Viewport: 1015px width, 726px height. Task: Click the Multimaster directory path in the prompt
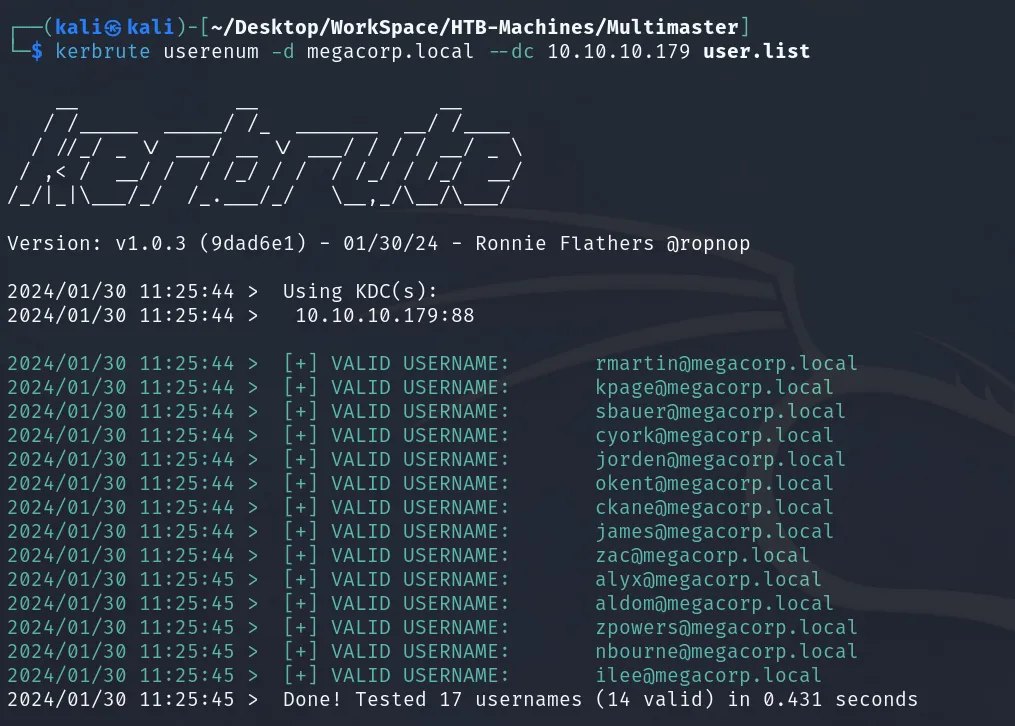[x=474, y=27]
